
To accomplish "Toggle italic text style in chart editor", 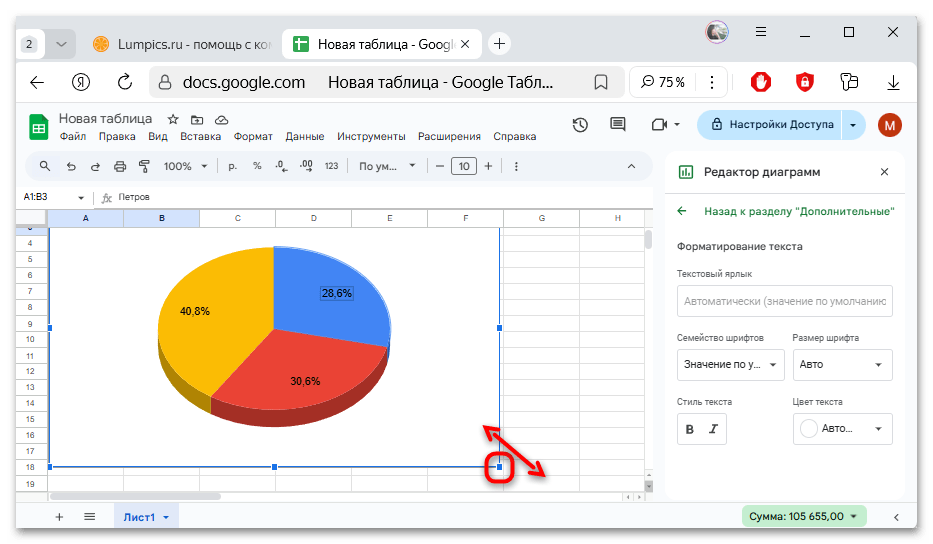I will pos(714,429).
